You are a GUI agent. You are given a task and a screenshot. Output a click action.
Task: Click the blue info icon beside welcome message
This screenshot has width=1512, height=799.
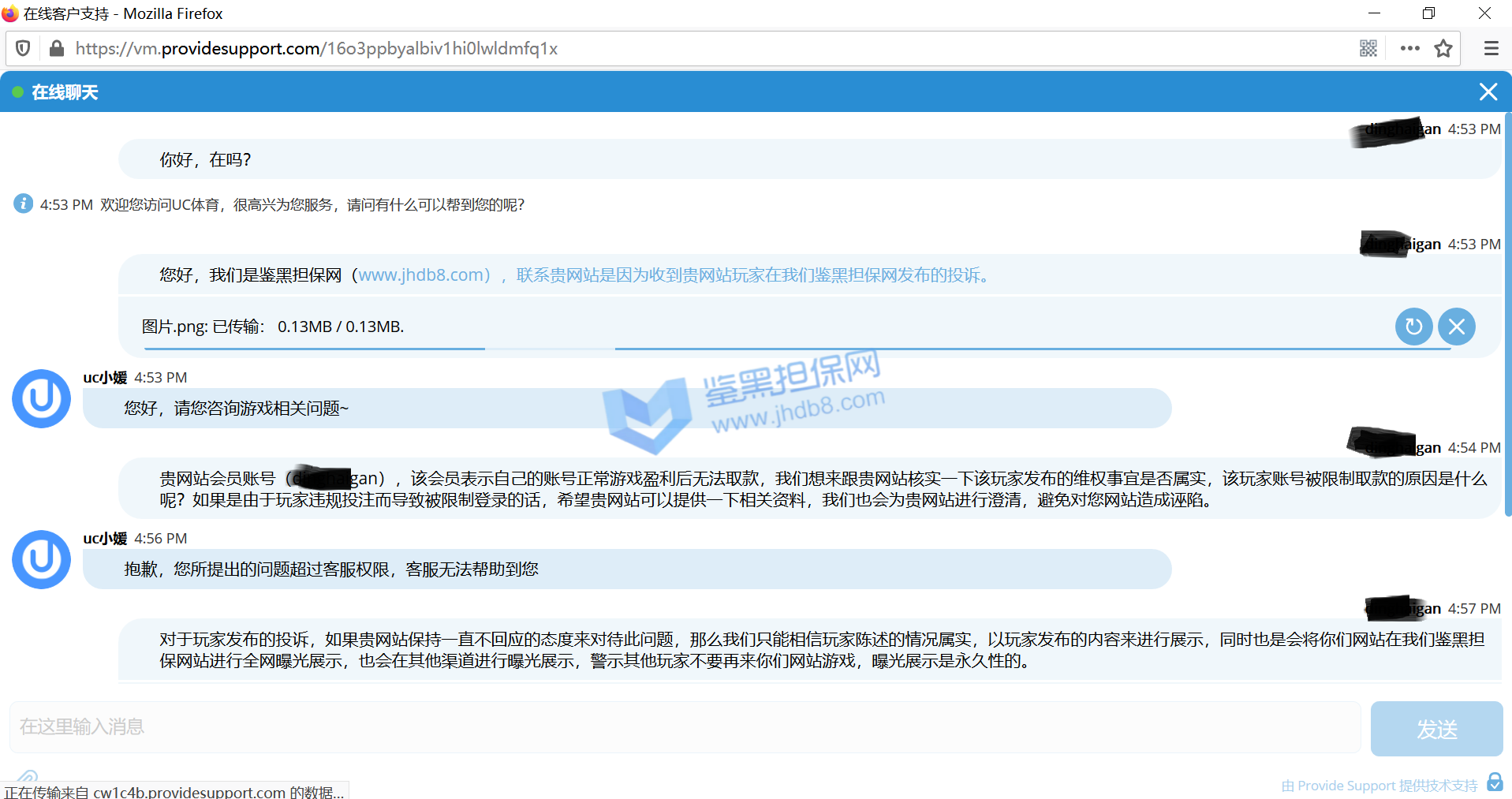pyautogui.click(x=23, y=203)
